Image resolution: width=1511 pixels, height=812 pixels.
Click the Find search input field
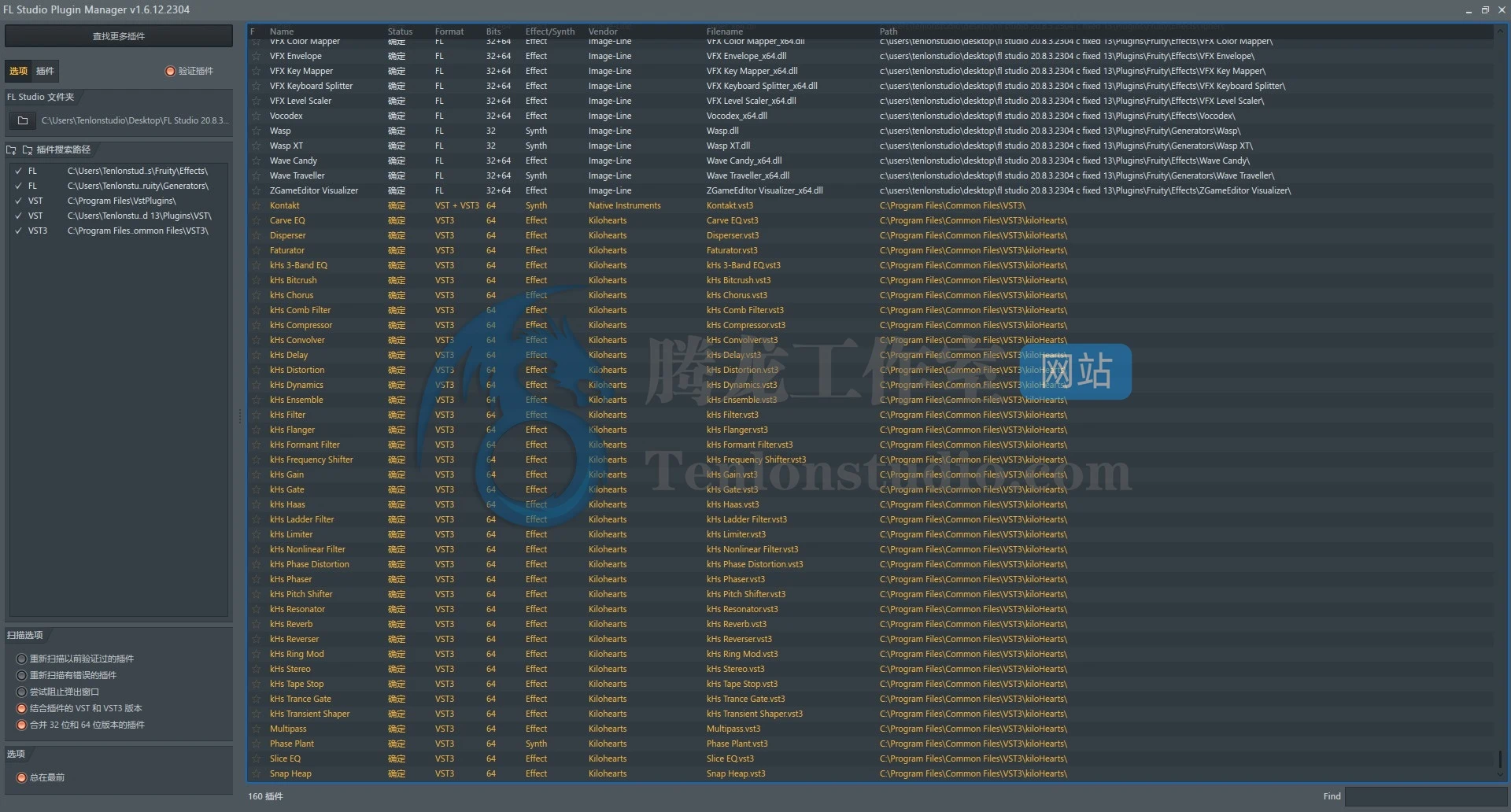[1425, 796]
